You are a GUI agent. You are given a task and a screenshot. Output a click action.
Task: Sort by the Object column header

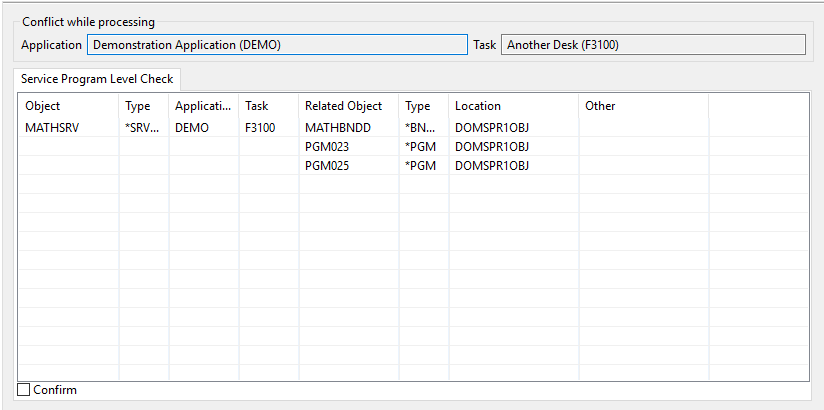pyautogui.click(x=69, y=106)
